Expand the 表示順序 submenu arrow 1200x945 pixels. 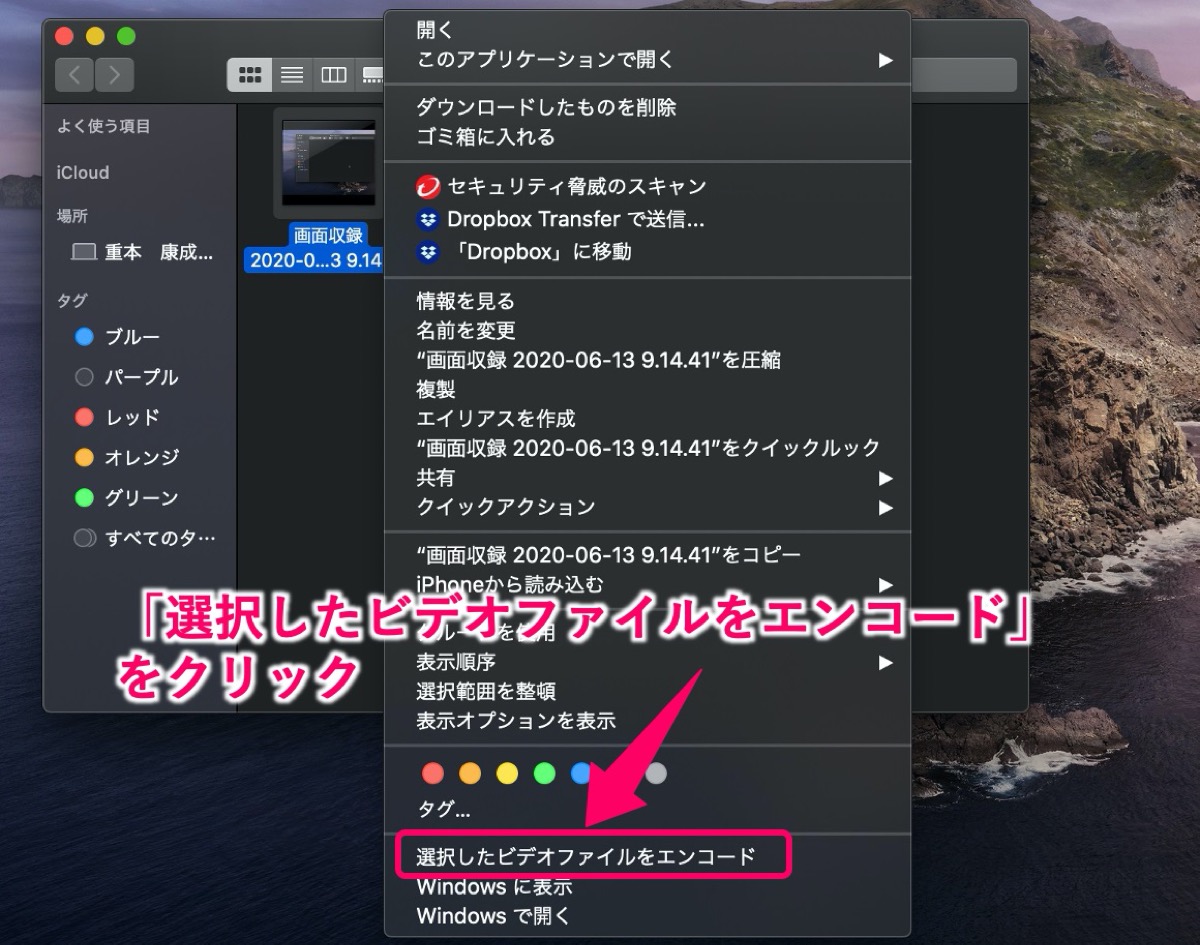point(885,662)
